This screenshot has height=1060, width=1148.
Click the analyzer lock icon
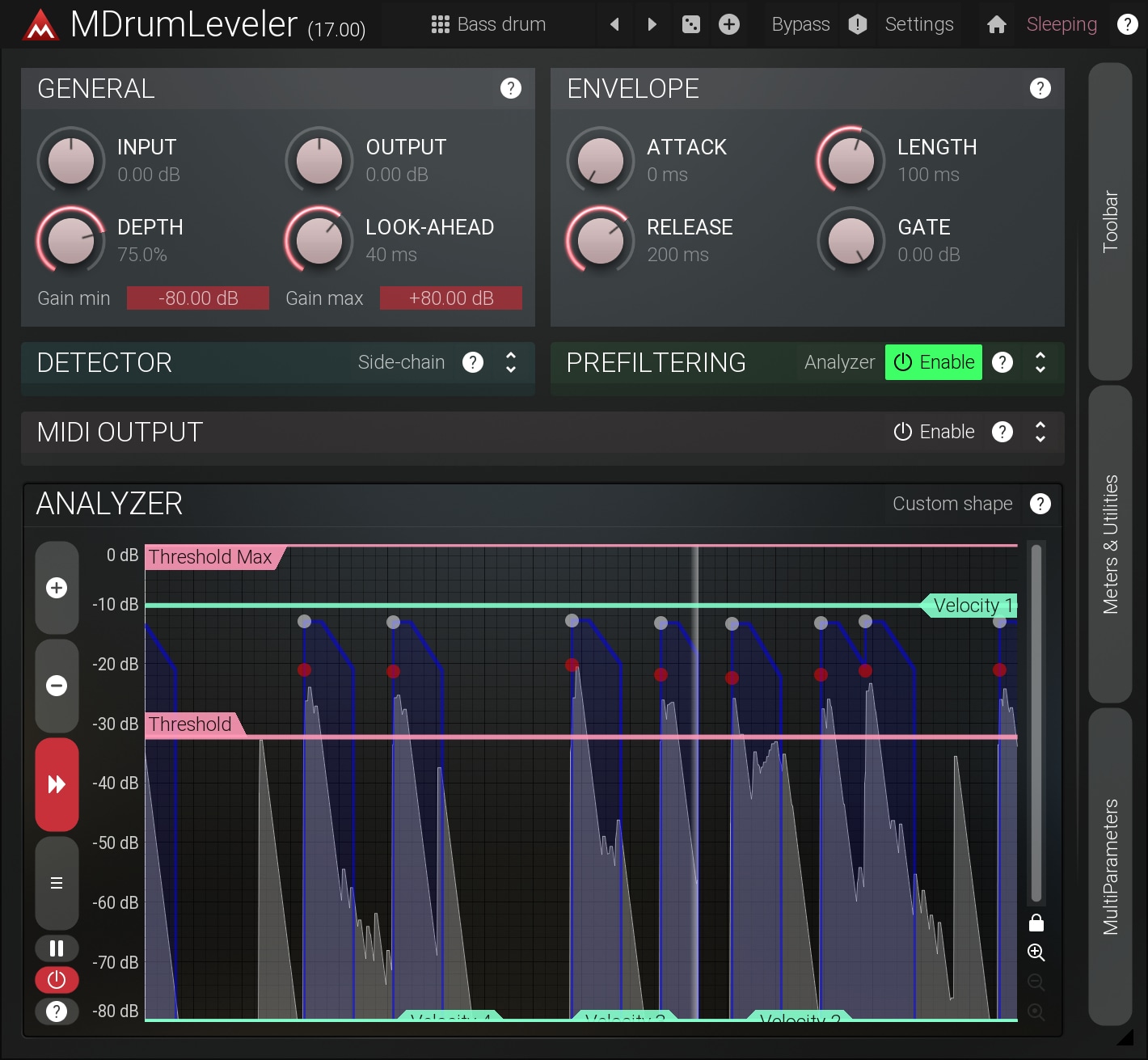tap(1036, 923)
